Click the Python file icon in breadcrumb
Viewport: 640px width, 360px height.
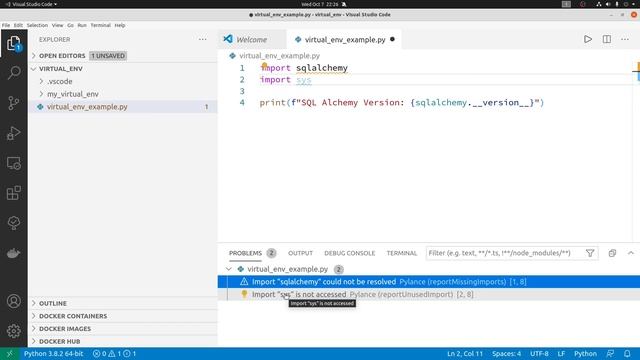coord(232,56)
